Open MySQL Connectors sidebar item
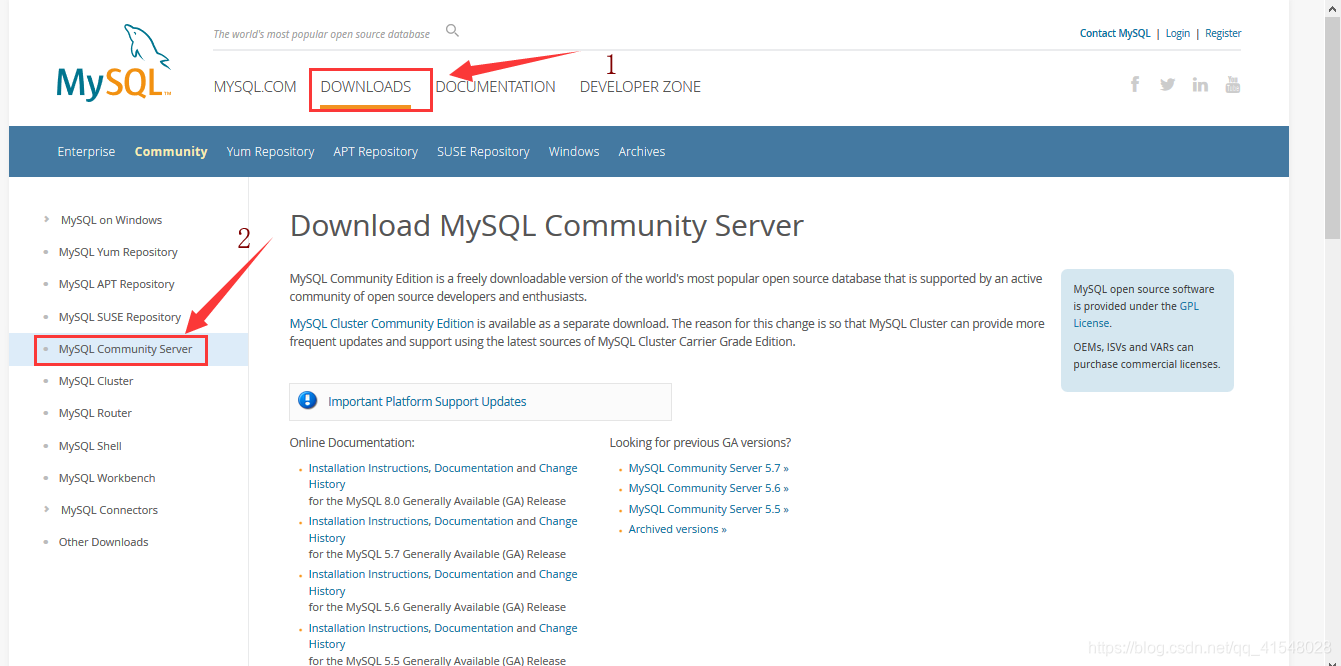The height and width of the screenshot is (666, 1341). tap(109, 510)
